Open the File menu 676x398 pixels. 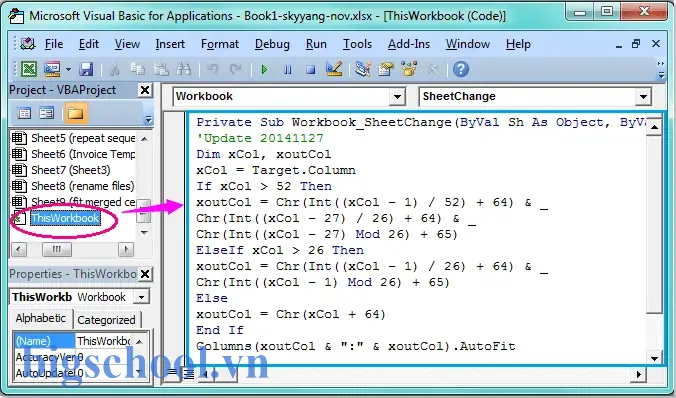point(54,44)
